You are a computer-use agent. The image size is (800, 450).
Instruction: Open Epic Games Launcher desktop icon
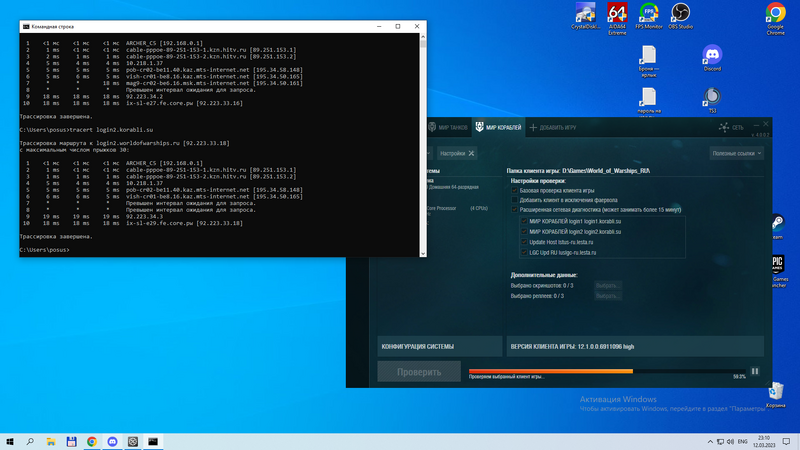(x=779, y=271)
